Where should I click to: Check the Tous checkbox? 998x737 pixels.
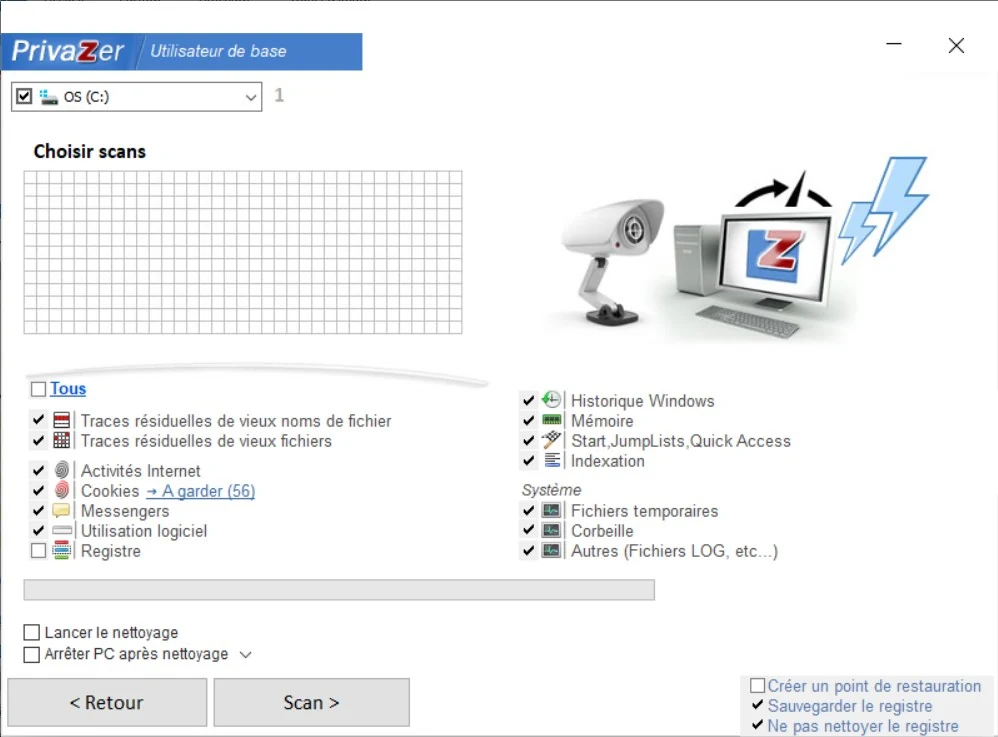38,389
